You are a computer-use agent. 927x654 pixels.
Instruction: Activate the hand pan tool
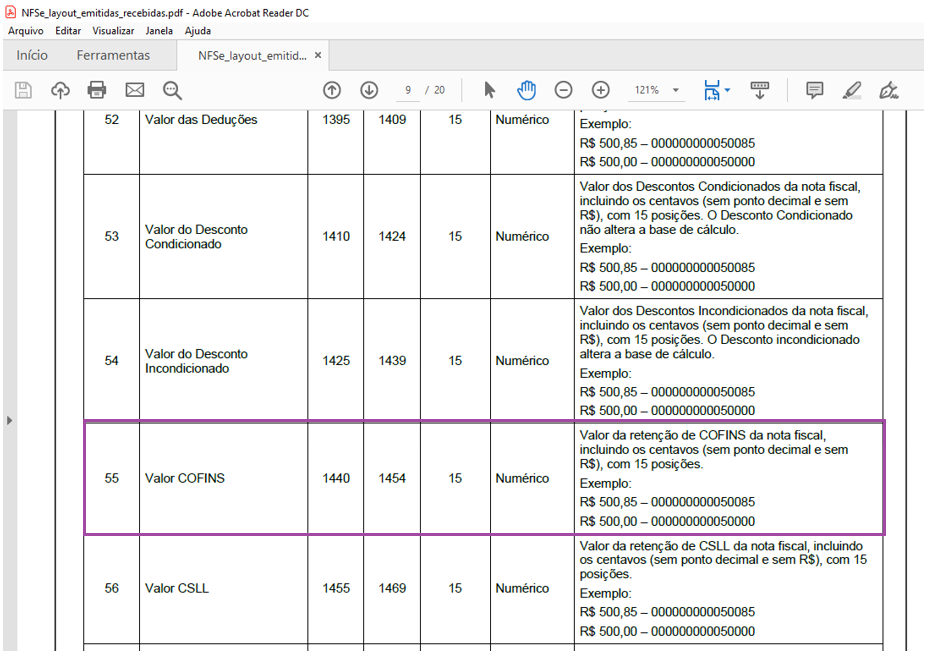coord(526,90)
